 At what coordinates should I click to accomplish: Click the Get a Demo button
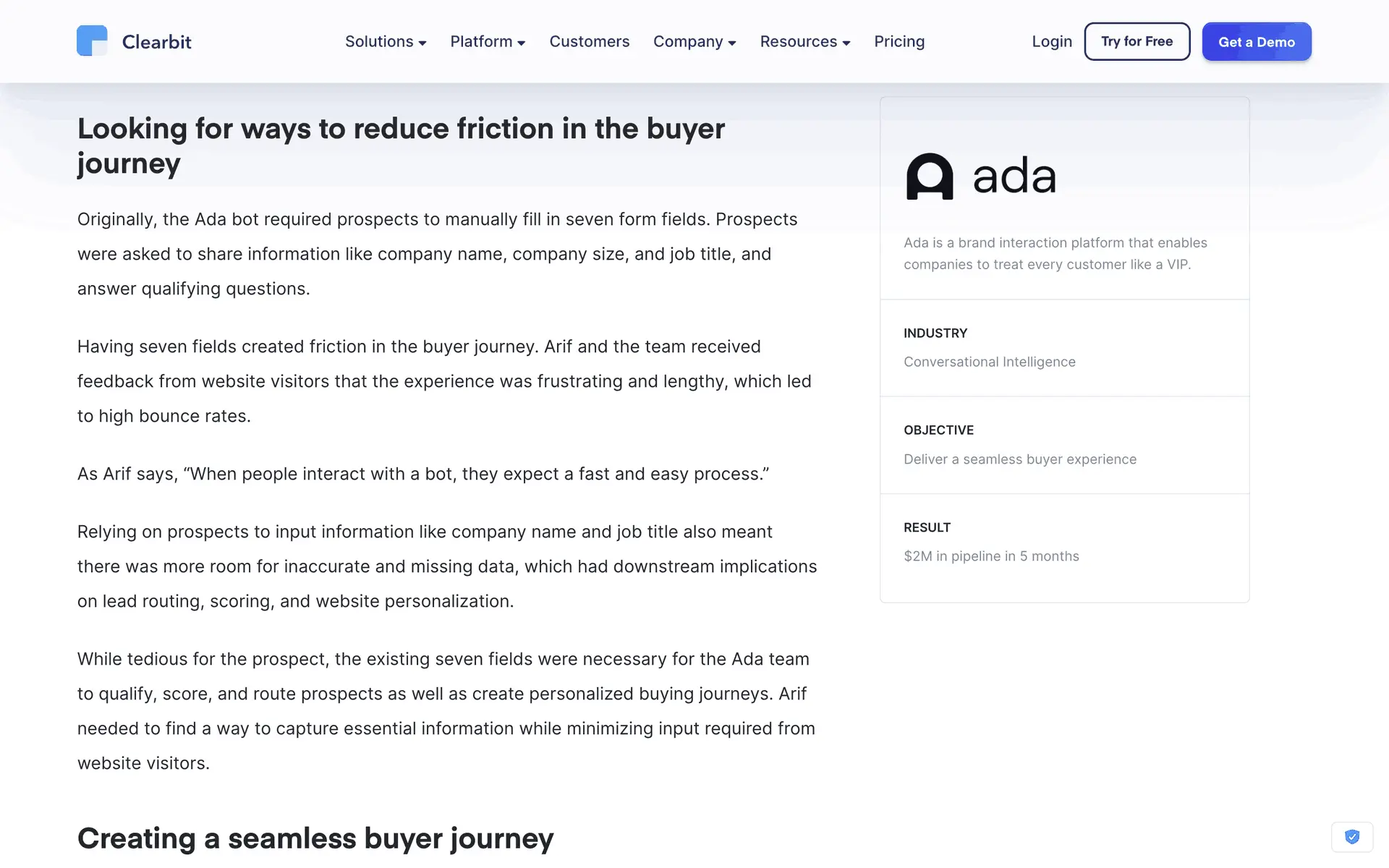click(1257, 42)
